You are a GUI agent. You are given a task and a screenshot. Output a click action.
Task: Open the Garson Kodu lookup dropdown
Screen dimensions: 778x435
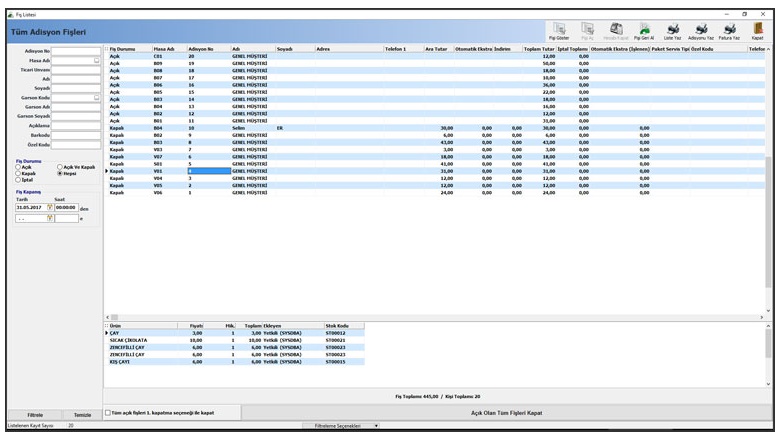97,97
